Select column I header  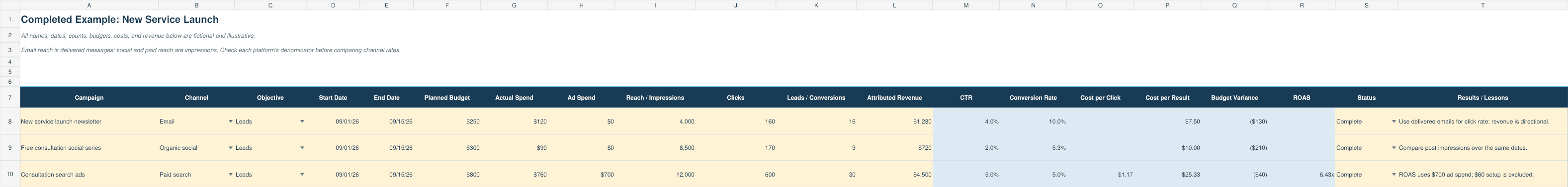pos(655,5)
